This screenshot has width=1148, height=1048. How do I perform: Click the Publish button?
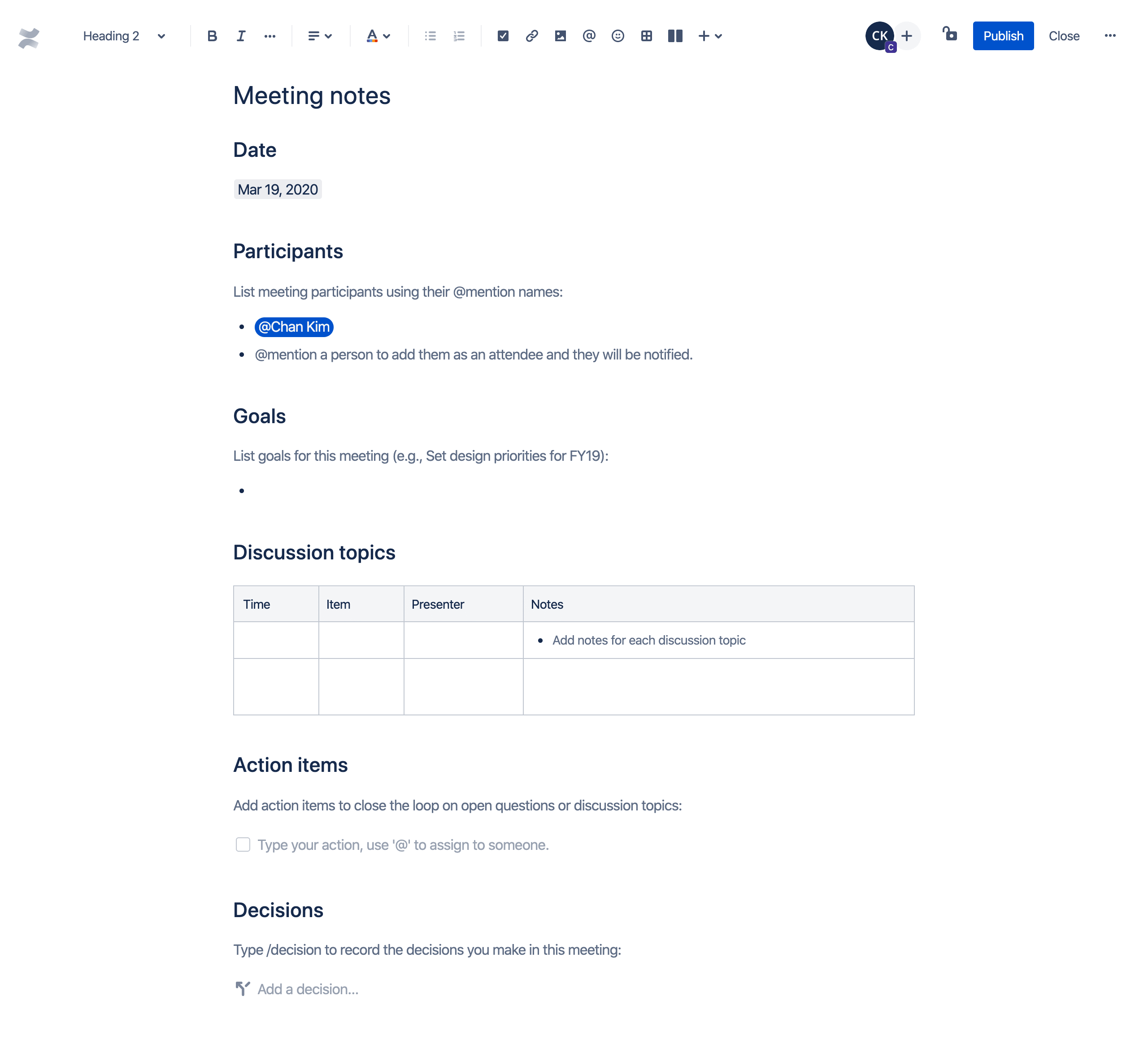click(x=1002, y=36)
